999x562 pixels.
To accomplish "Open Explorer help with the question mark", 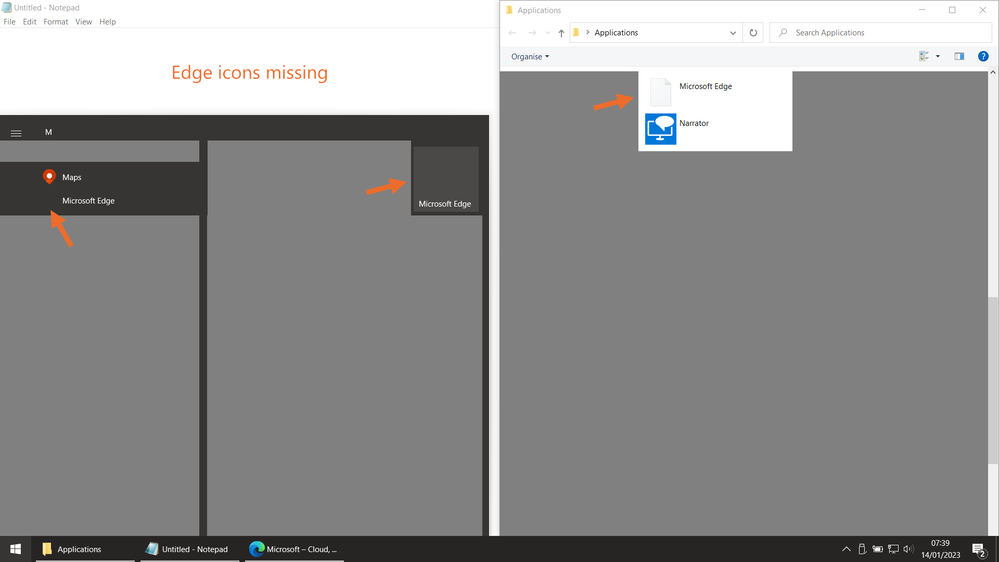I will pyautogui.click(x=983, y=57).
